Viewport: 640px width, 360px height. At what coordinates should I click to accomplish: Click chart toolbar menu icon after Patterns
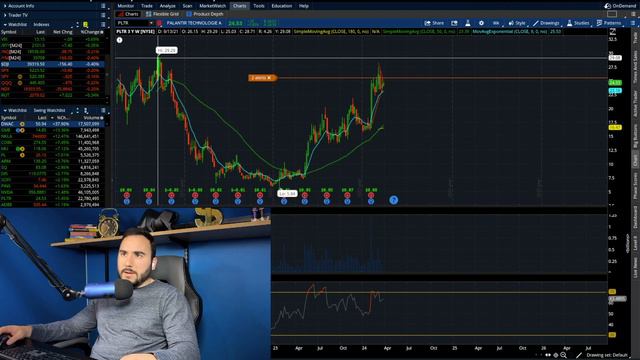(x=633, y=23)
